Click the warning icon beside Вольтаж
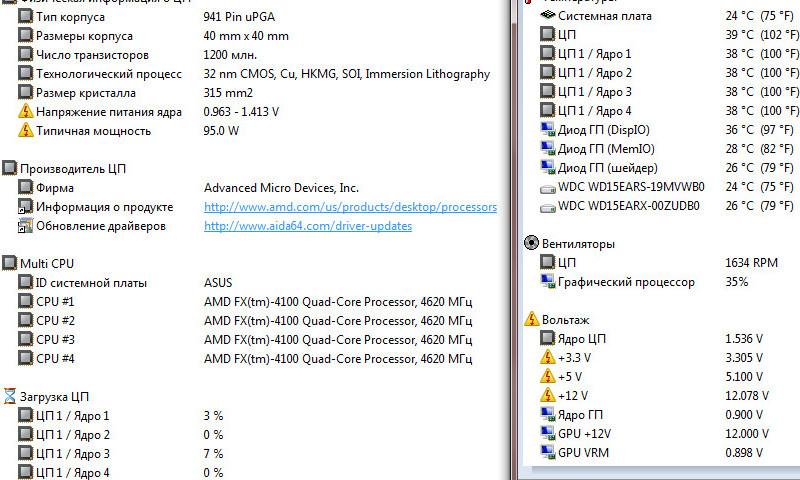800x480 pixels. click(532, 319)
